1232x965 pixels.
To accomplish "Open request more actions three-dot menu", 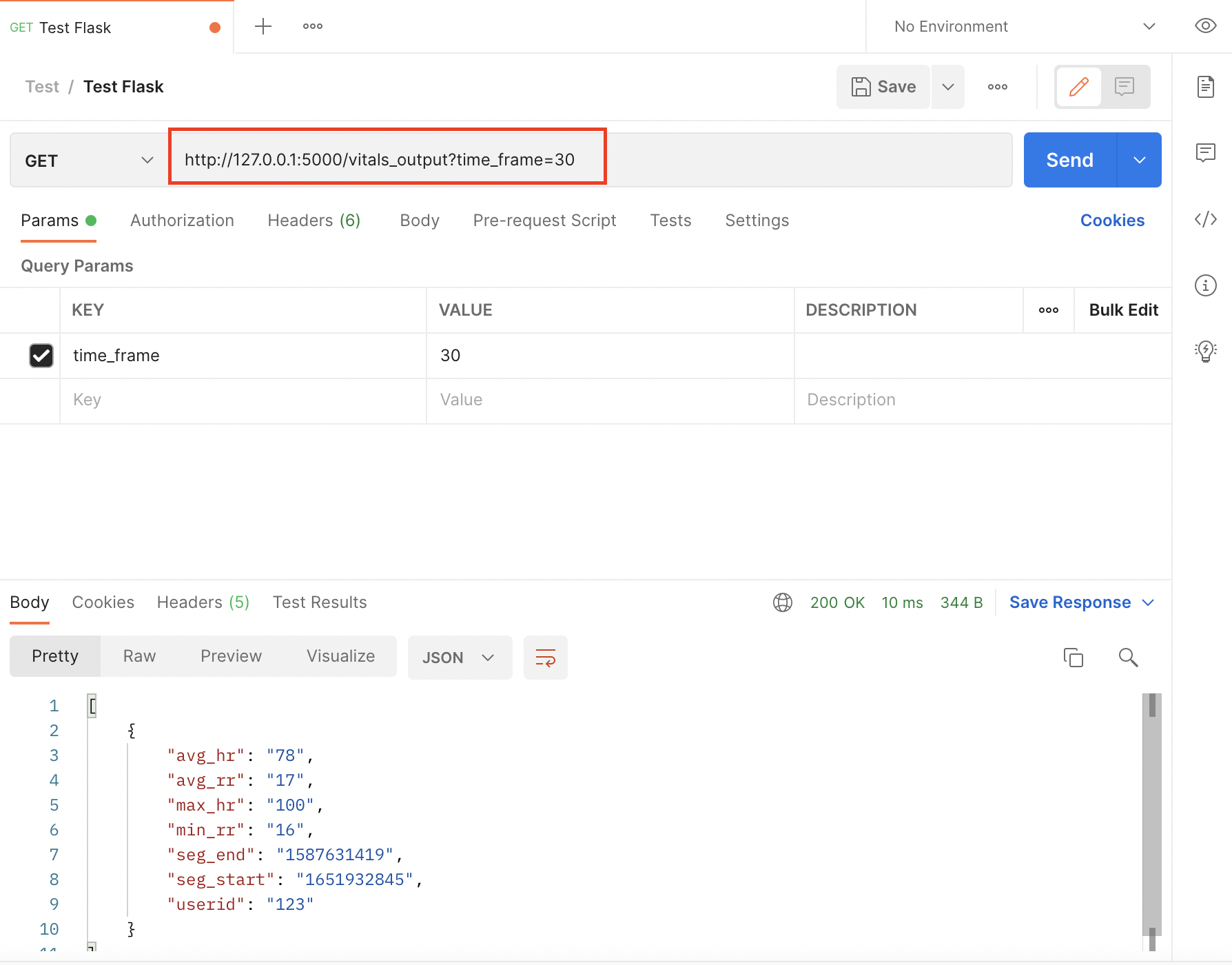I will tap(998, 87).
